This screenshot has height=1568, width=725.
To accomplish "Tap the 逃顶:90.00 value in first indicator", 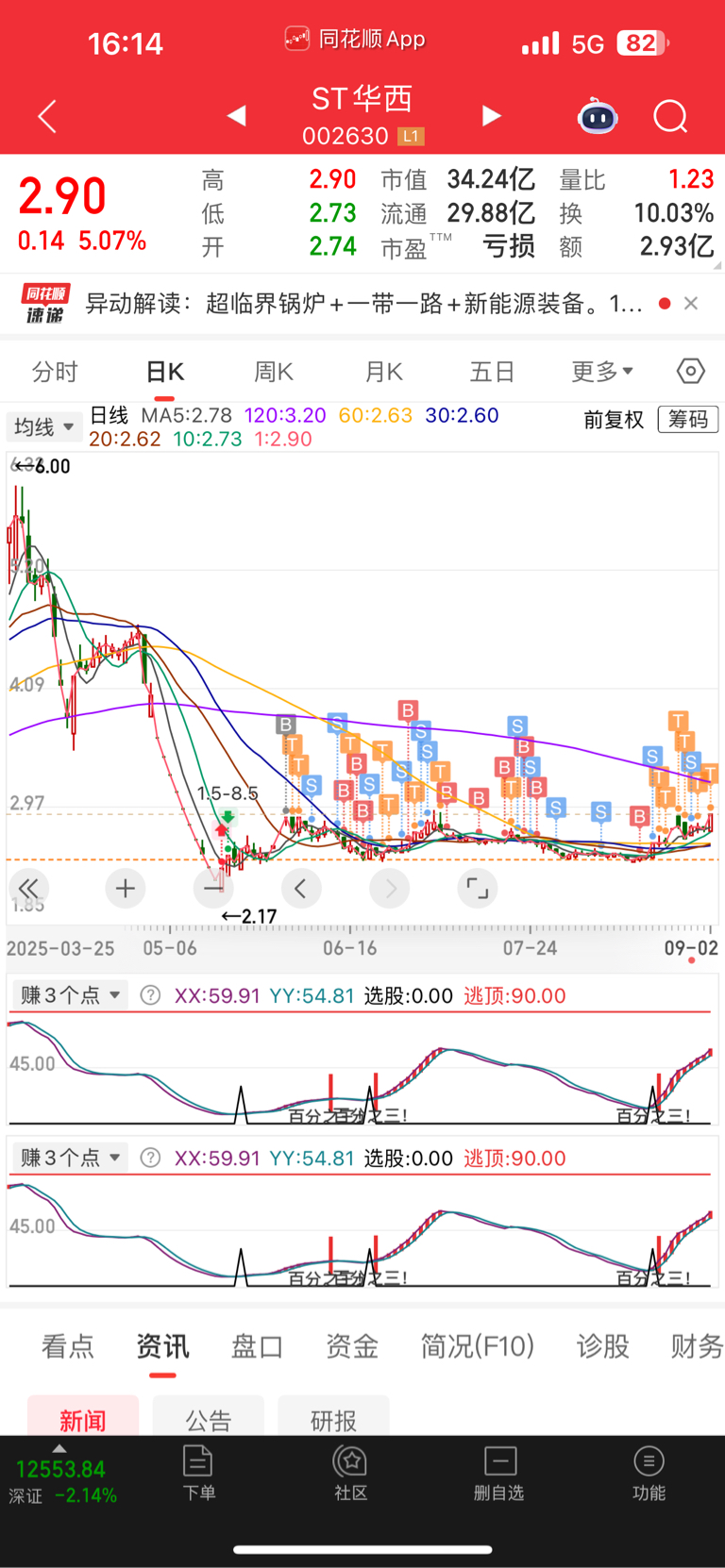I will (515, 996).
